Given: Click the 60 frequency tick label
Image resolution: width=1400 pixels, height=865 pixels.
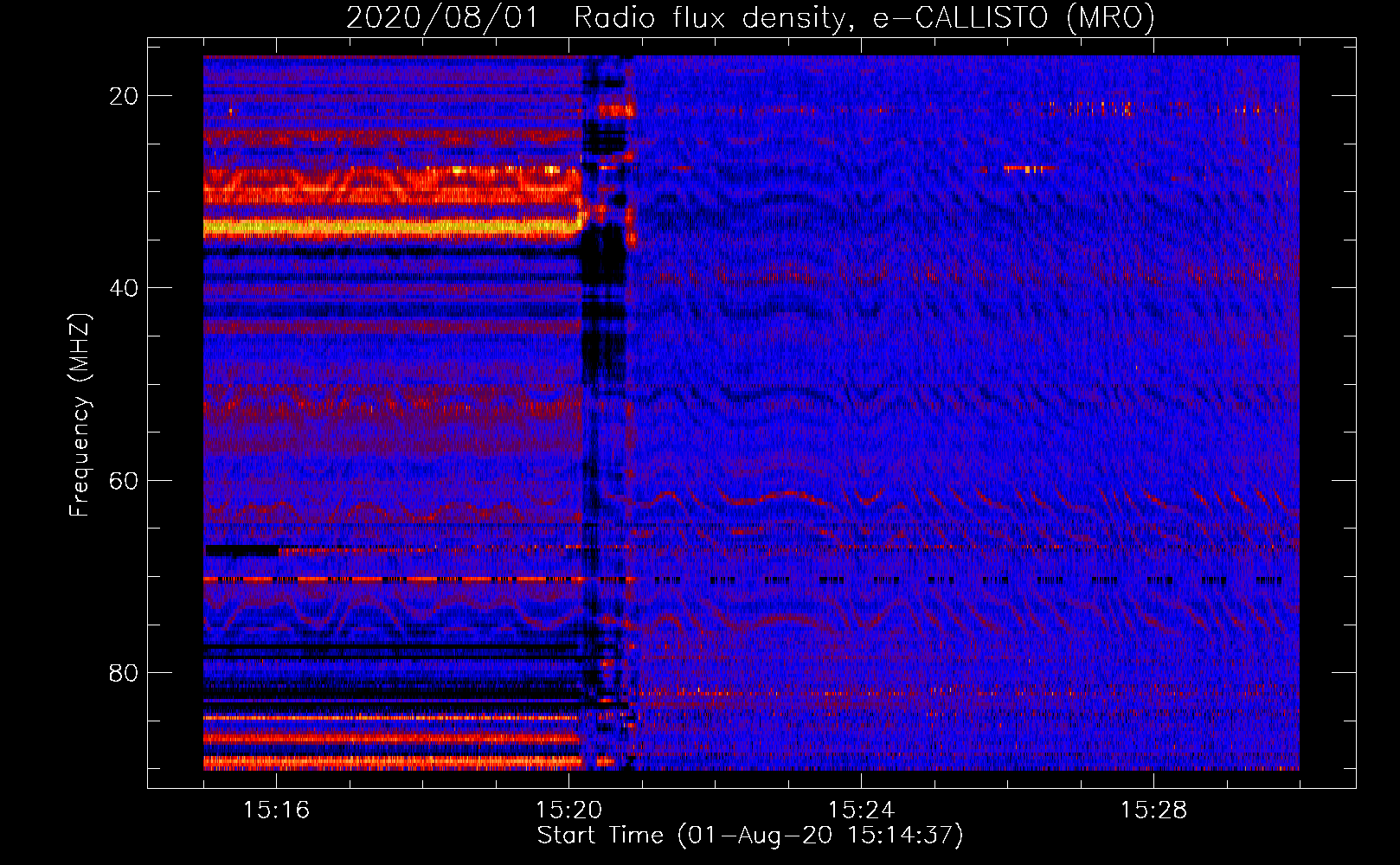Looking at the screenshot, I should tap(124, 481).
